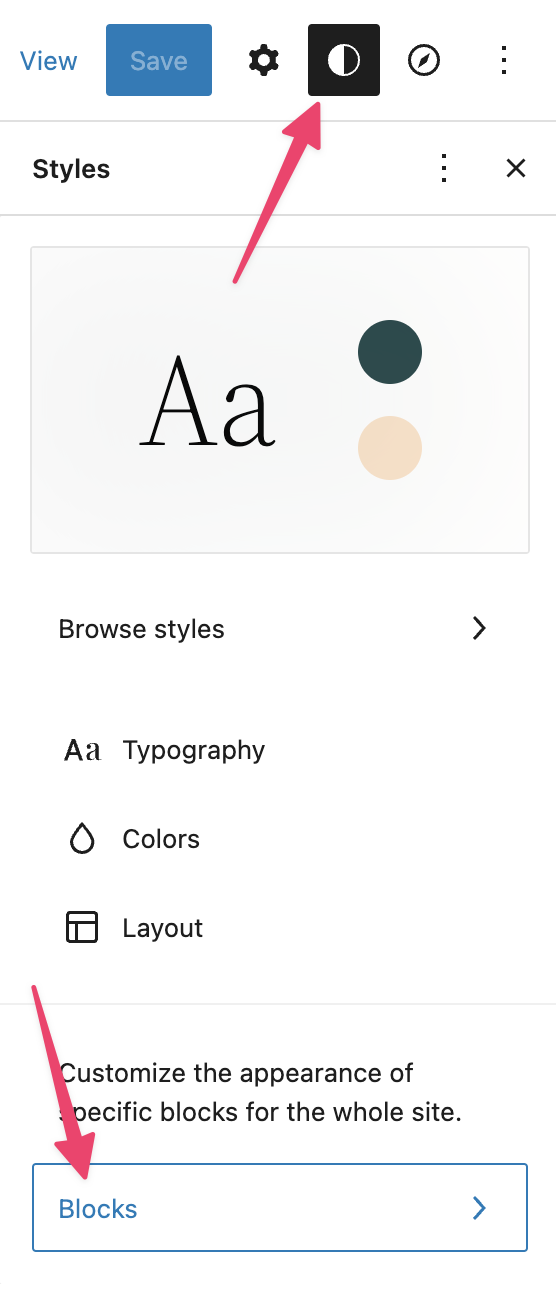The width and height of the screenshot is (556, 1302).
Task: Open the Styles panel more actions menu
Action: pyautogui.click(x=445, y=169)
